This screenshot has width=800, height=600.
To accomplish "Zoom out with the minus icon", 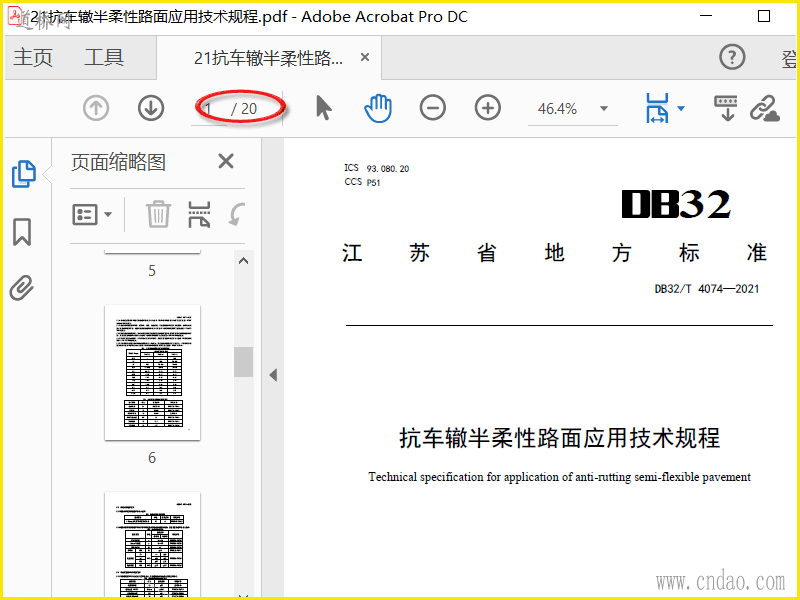I will click(433, 108).
